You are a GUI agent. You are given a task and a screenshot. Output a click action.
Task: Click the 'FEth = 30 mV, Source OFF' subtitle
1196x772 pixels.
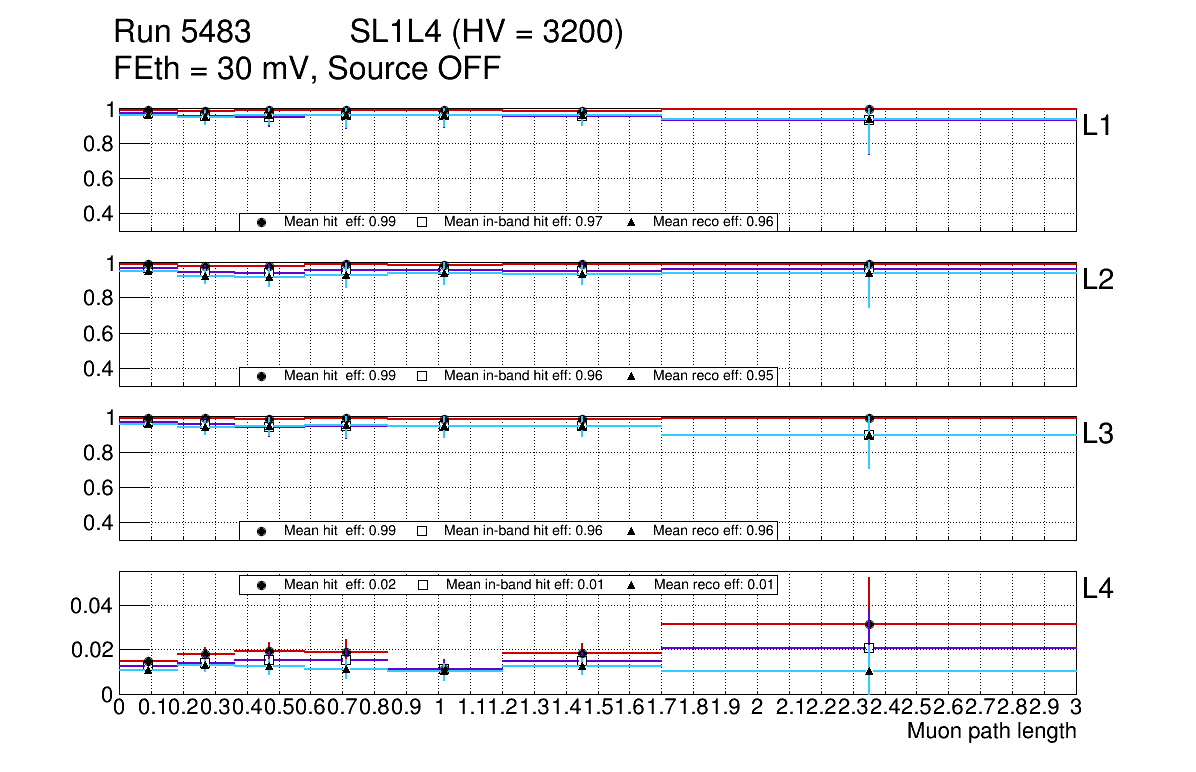[307, 69]
